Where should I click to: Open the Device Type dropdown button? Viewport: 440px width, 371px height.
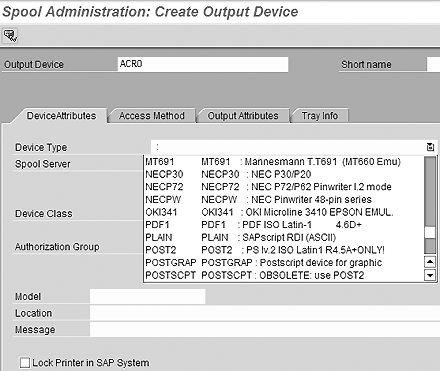tap(430, 147)
